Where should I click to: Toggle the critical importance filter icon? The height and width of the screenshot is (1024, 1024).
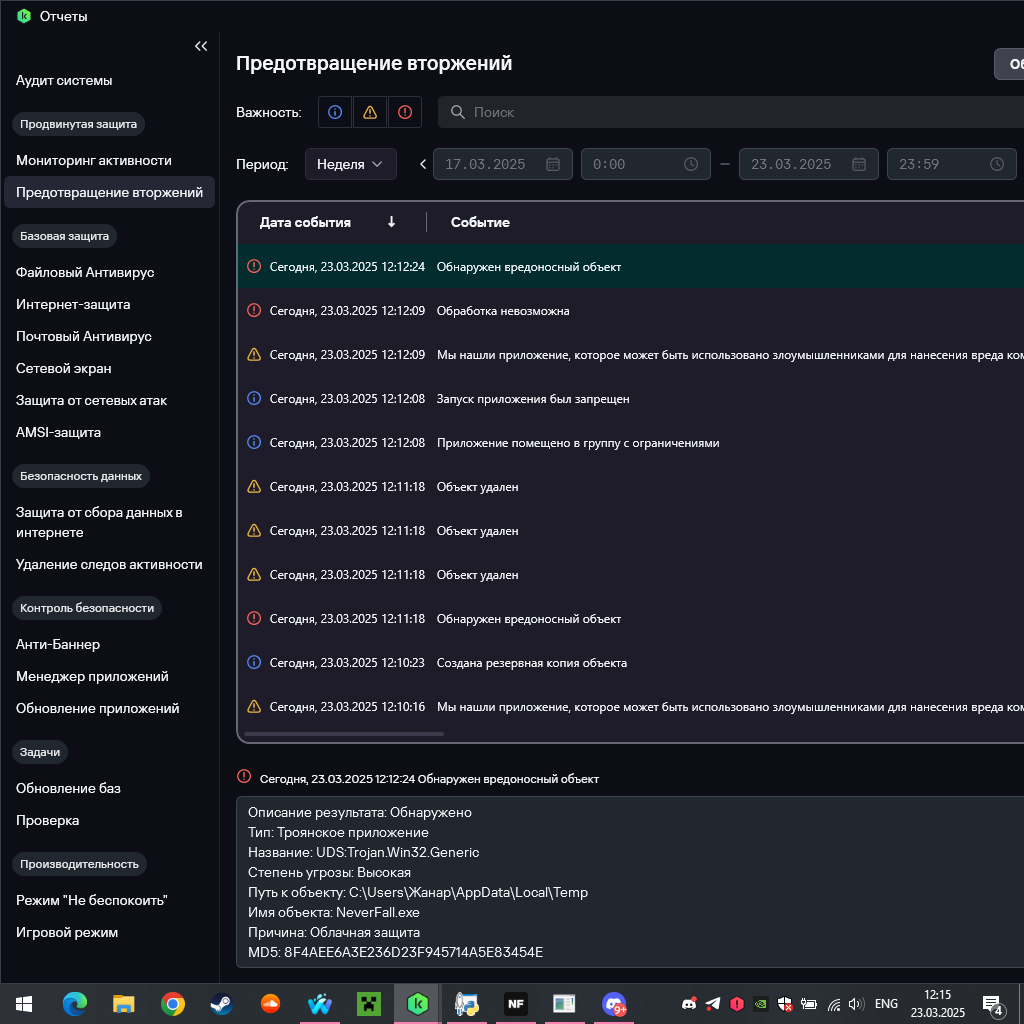[405, 112]
